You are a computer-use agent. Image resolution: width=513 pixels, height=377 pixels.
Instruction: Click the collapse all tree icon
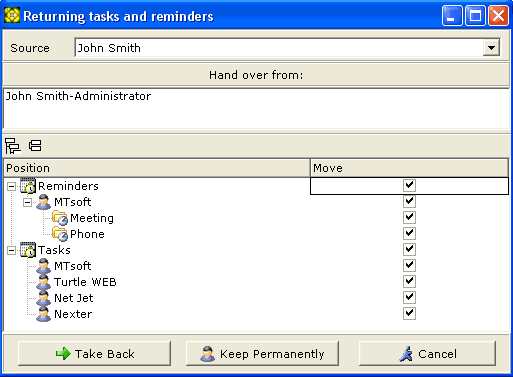35,146
